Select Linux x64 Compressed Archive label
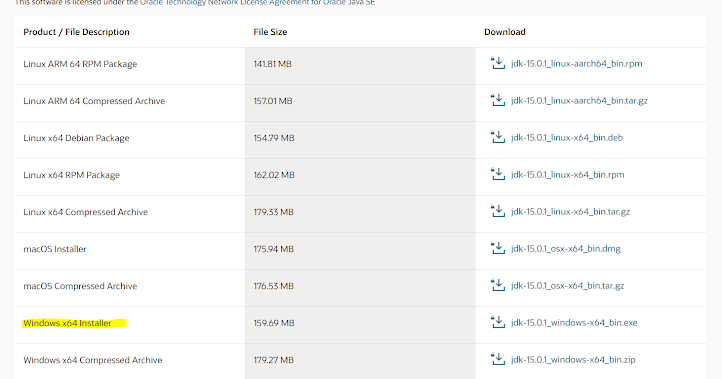This screenshot has width=722, height=379. click(x=86, y=212)
